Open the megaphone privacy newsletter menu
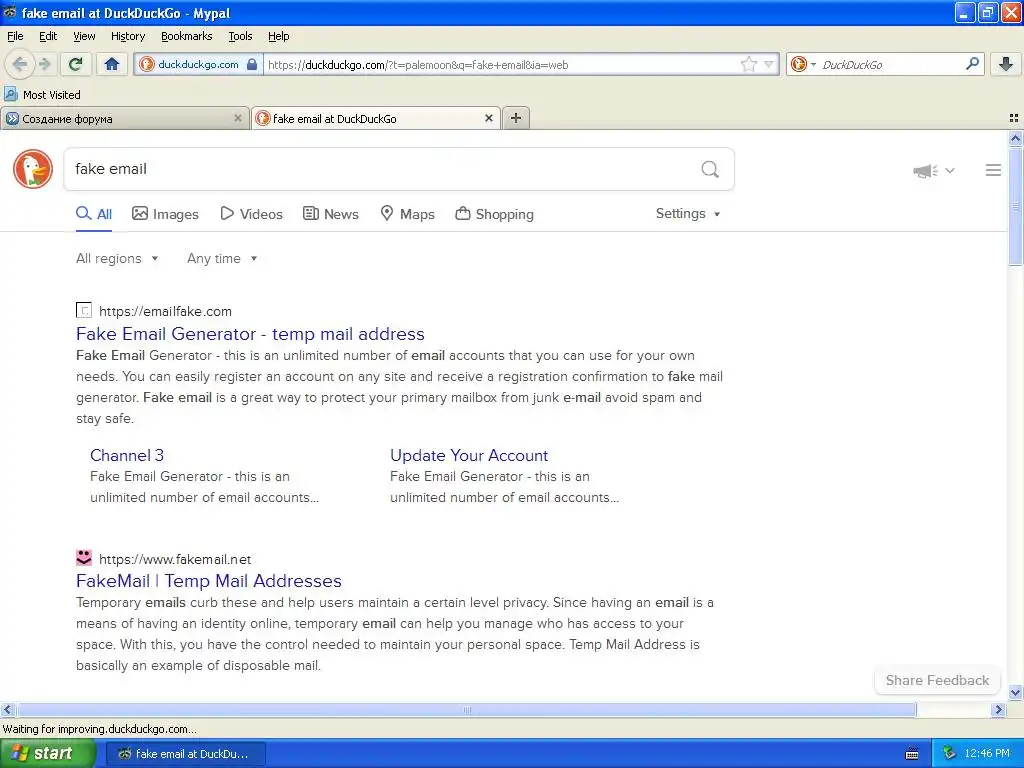The height and width of the screenshot is (768, 1024). (x=934, y=170)
